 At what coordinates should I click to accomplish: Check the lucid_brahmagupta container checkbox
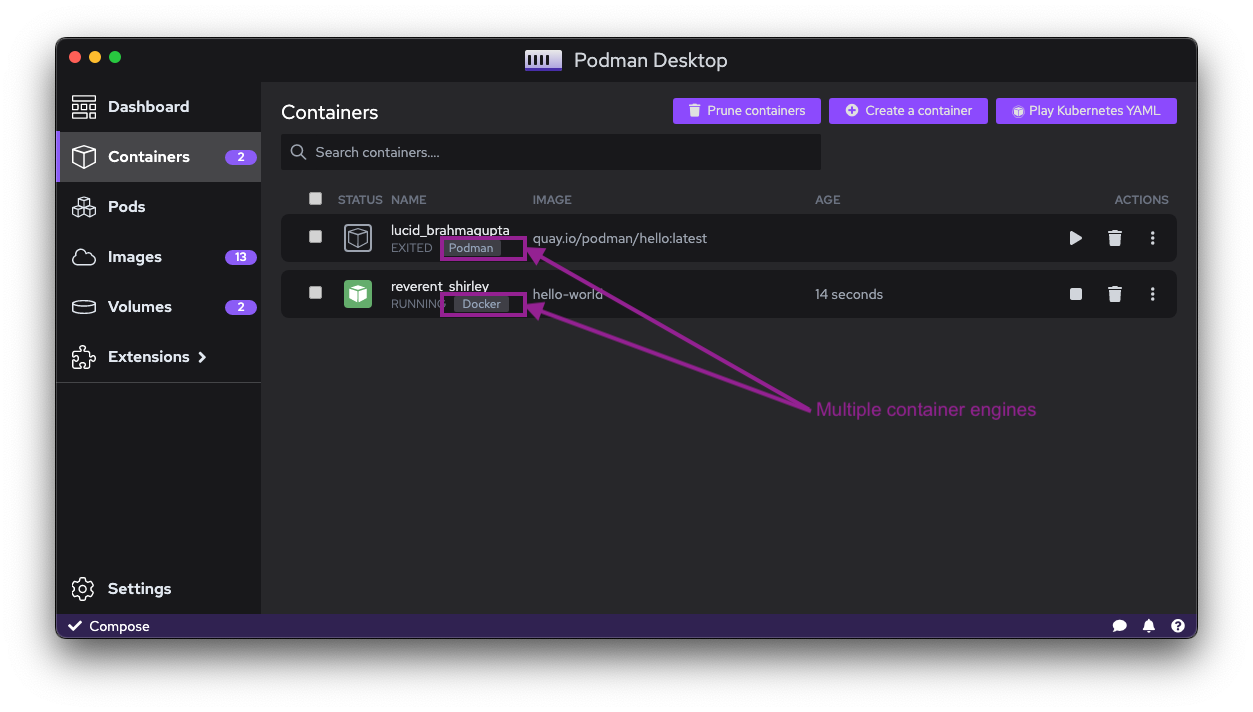point(316,237)
